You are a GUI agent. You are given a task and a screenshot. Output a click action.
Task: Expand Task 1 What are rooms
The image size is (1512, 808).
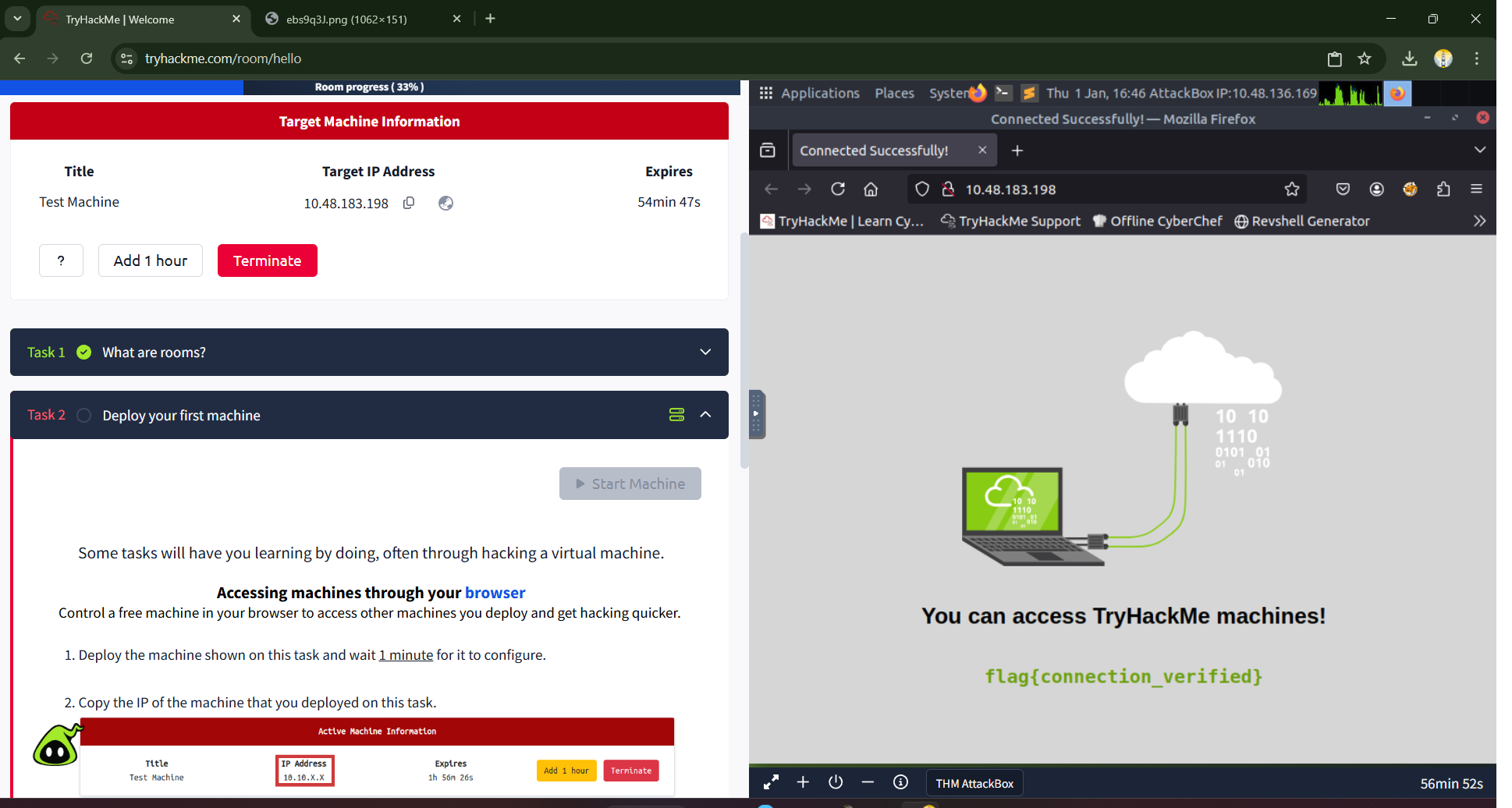pyautogui.click(x=705, y=353)
